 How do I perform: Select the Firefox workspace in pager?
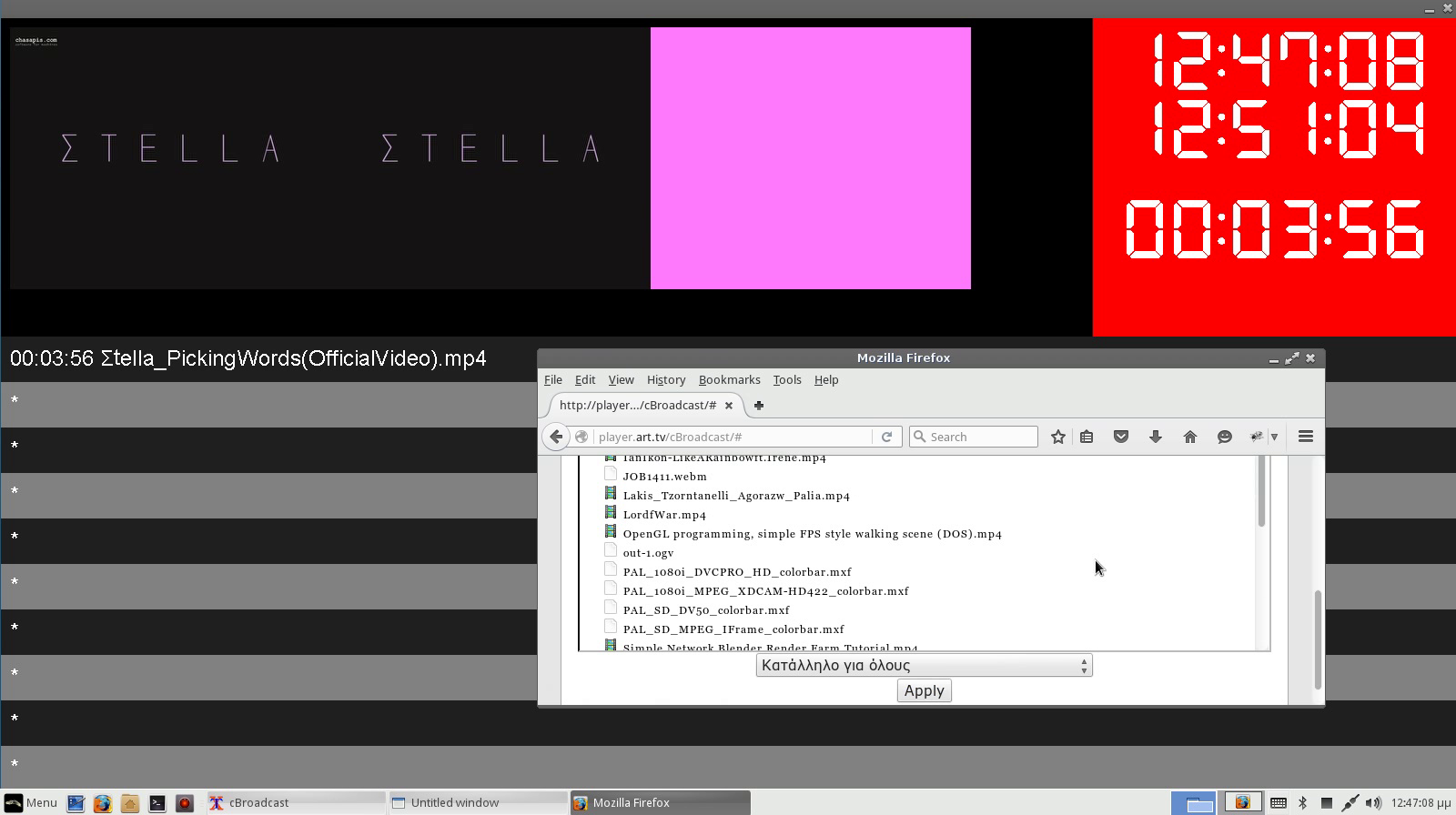[1241, 803]
